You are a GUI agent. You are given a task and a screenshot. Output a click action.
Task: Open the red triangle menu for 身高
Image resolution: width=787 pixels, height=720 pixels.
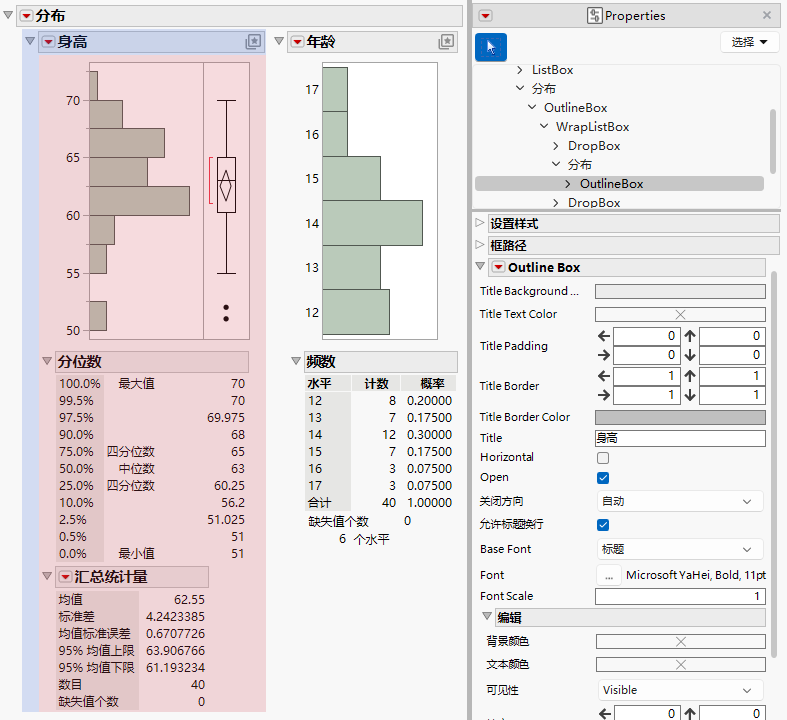coord(48,42)
